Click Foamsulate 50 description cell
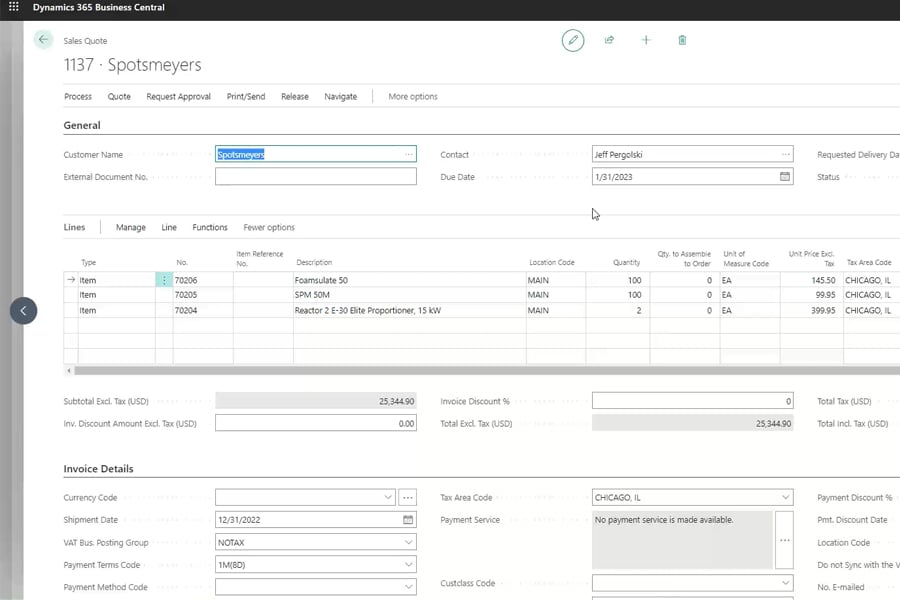Image resolution: width=900 pixels, height=600 pixels. pyautogui.click(x=409, y=280)
